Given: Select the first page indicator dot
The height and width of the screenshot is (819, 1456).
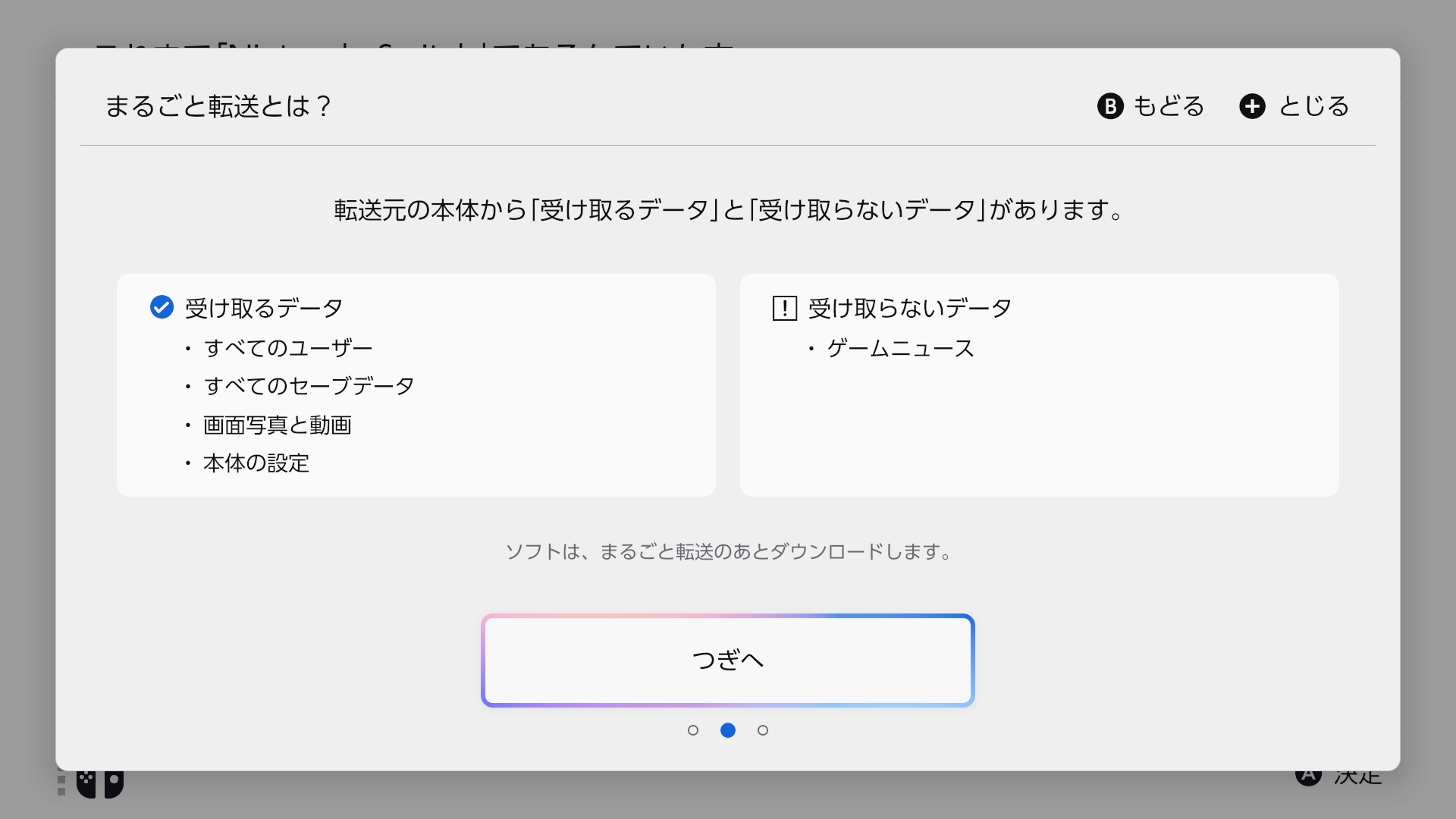Looking at the screenshot, I should coord(692,730).
